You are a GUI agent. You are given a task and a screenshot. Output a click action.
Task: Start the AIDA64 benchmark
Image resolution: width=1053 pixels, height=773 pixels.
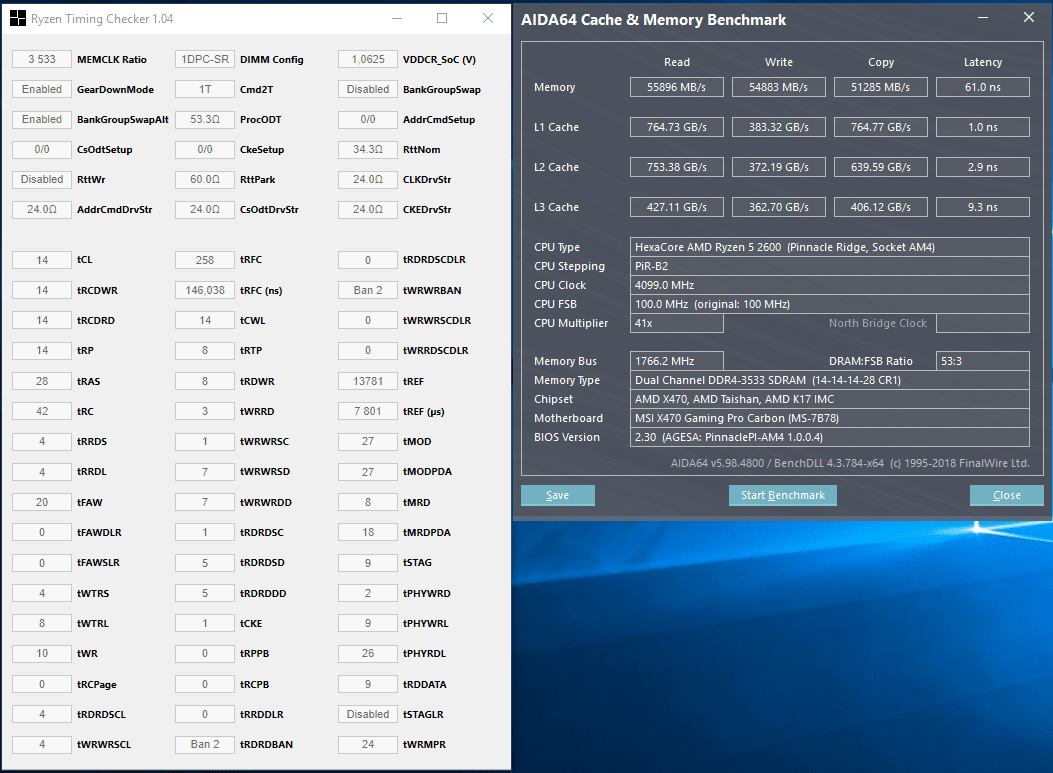pos(782,495)
